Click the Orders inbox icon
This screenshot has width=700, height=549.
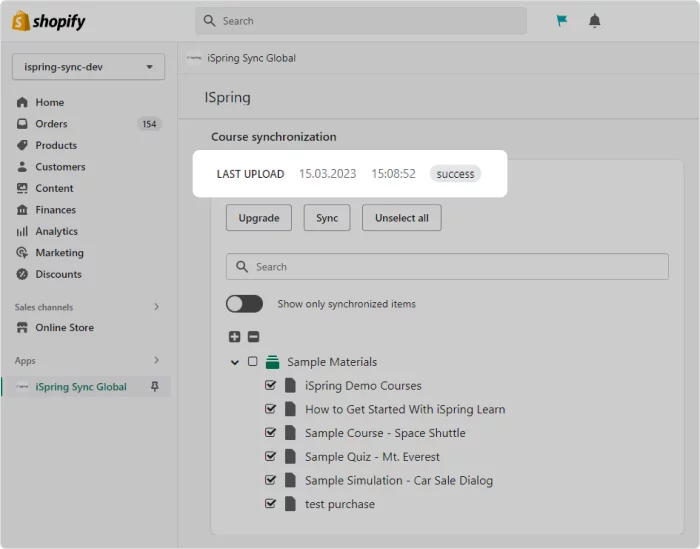22,124
